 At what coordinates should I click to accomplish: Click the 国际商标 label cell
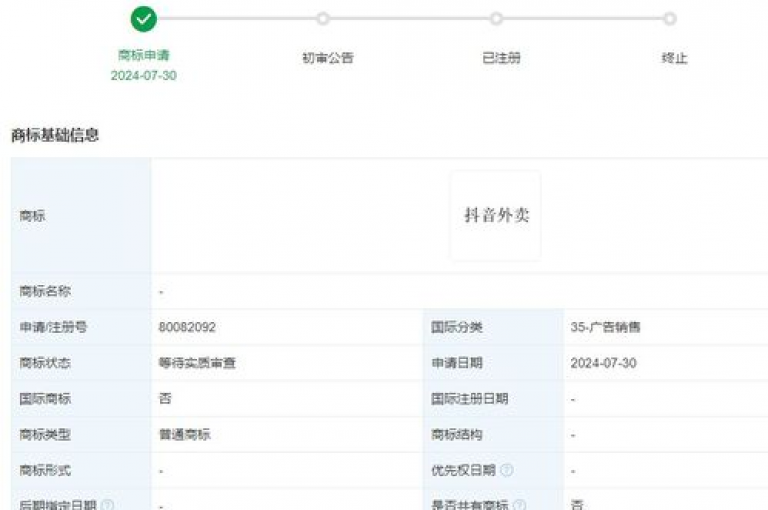[81, 398]
